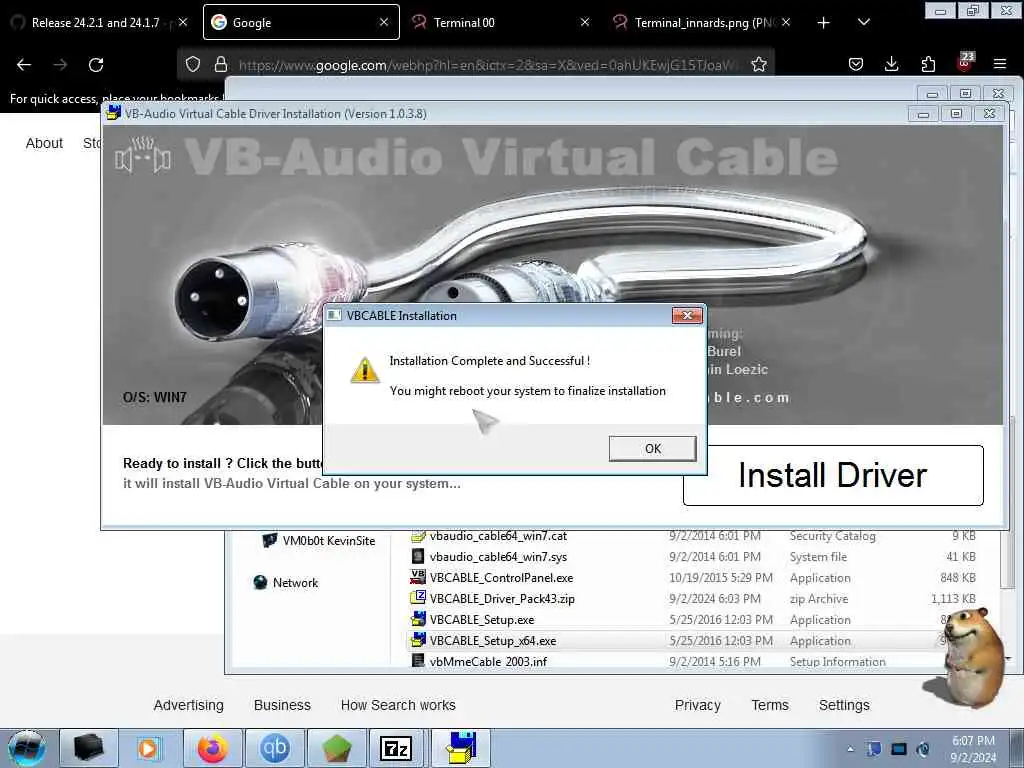Viewport: 1024px width, 768px height.
Task: Open the Settings footer menu on Google
Action: tap(844, 705)
